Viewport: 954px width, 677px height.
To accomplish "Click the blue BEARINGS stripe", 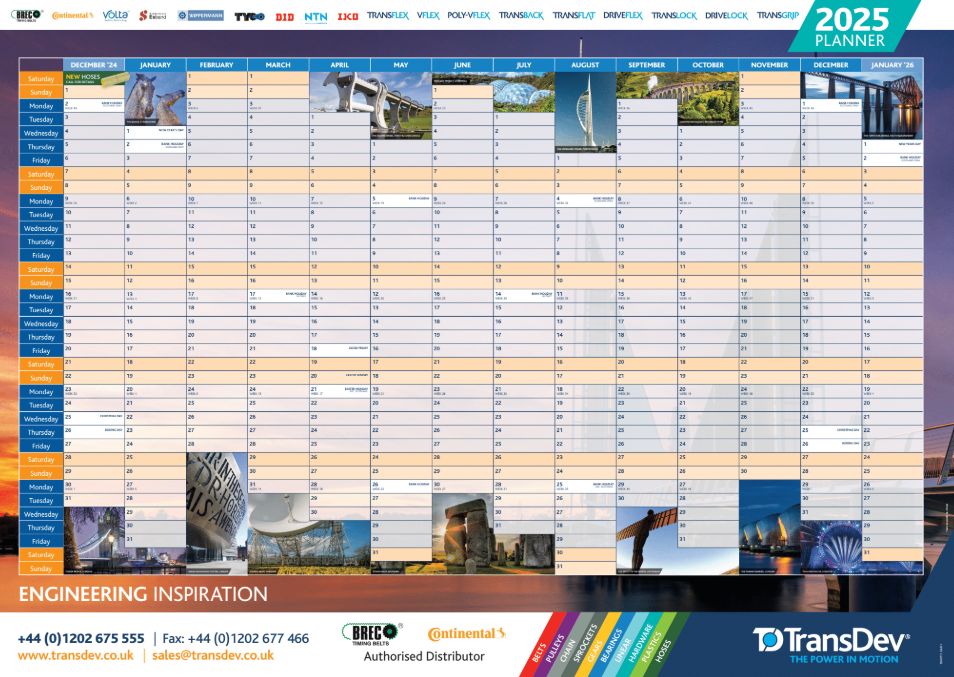I will pos(611,645).
